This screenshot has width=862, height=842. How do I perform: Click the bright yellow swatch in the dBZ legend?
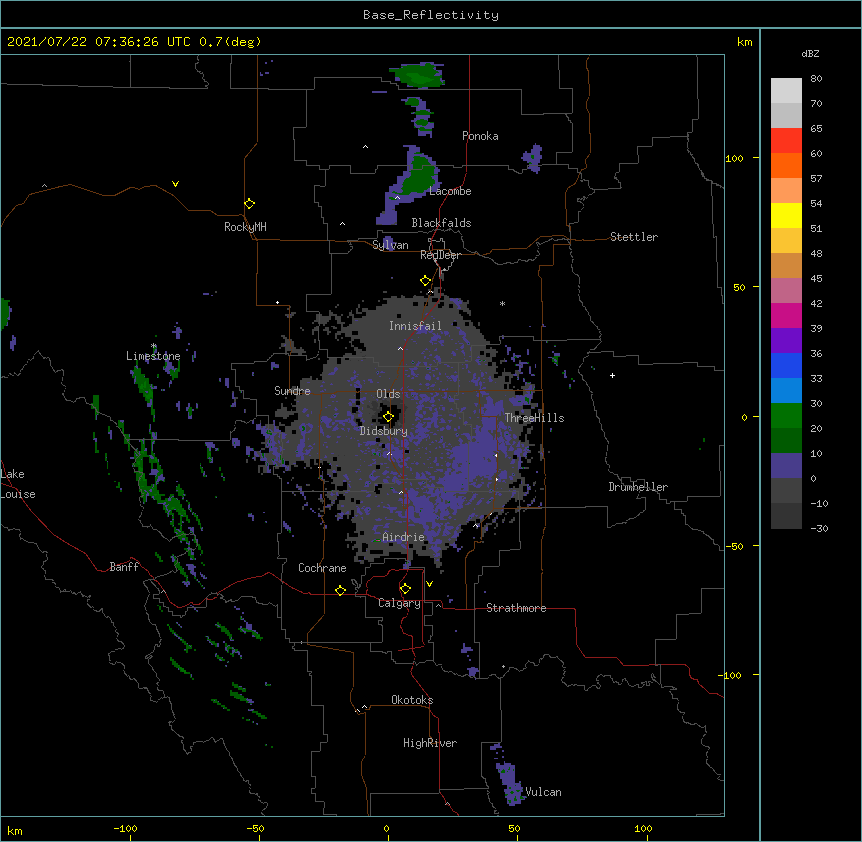pos(786,215)
